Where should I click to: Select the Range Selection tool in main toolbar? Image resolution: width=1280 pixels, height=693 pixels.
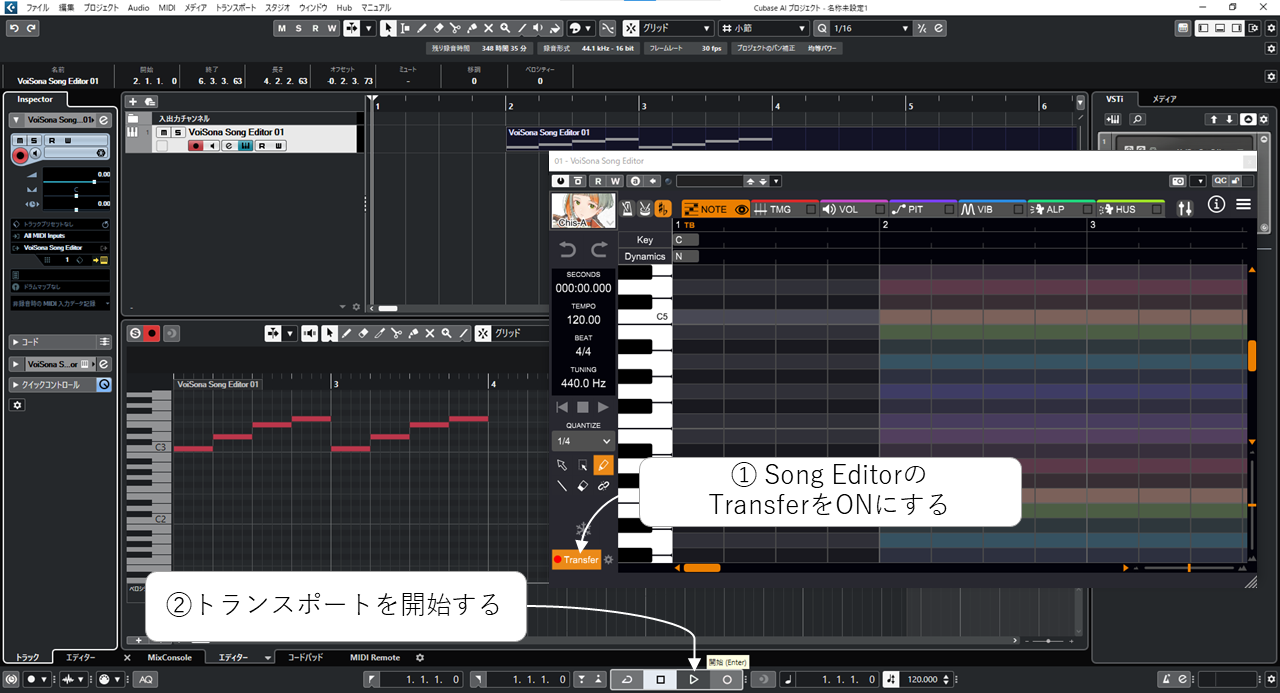[405, 28]
